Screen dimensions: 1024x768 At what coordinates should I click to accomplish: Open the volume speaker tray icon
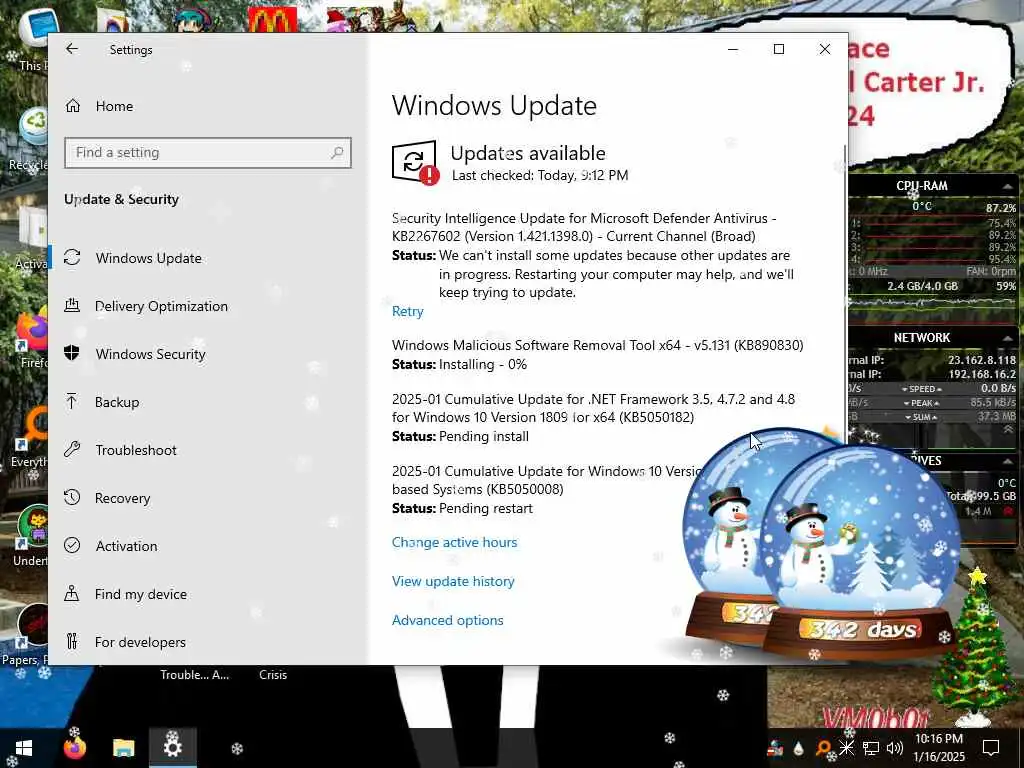click(895, 748)
